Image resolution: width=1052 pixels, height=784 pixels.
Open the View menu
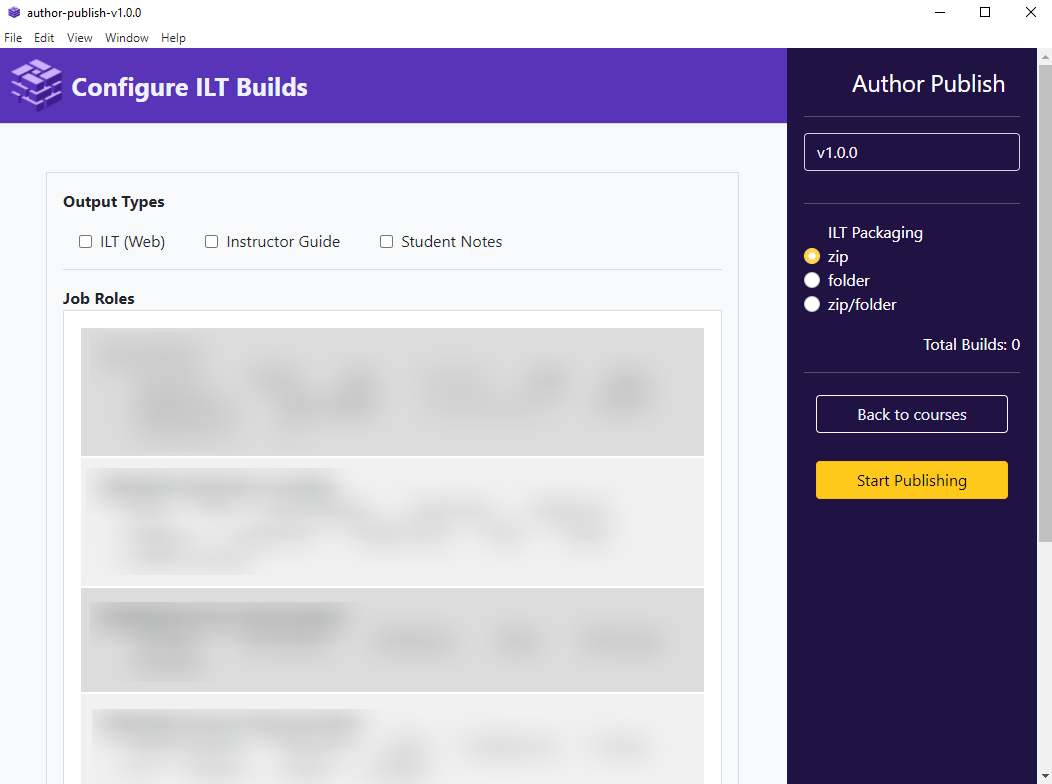coord(79,37)
